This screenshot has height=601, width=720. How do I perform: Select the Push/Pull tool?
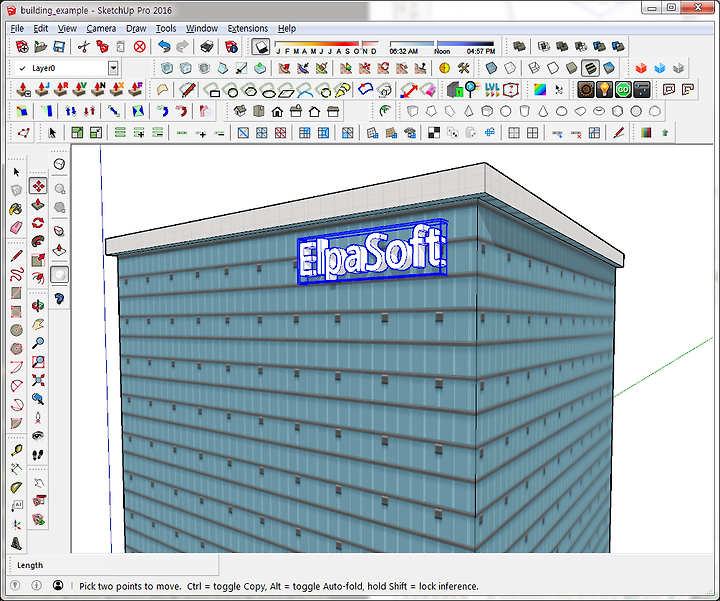[38, 204]
